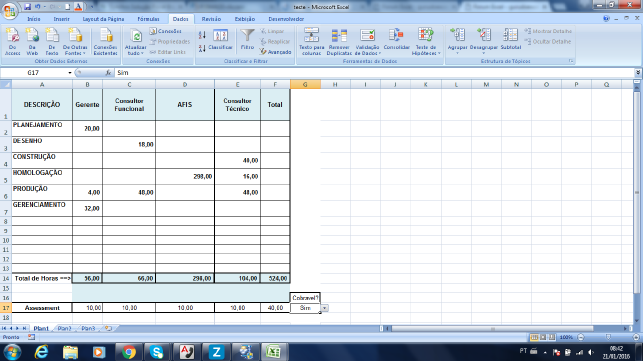This screenshot has height=361, width=643.
Task: Click the zoom slider in status bar
Action: 608,337
